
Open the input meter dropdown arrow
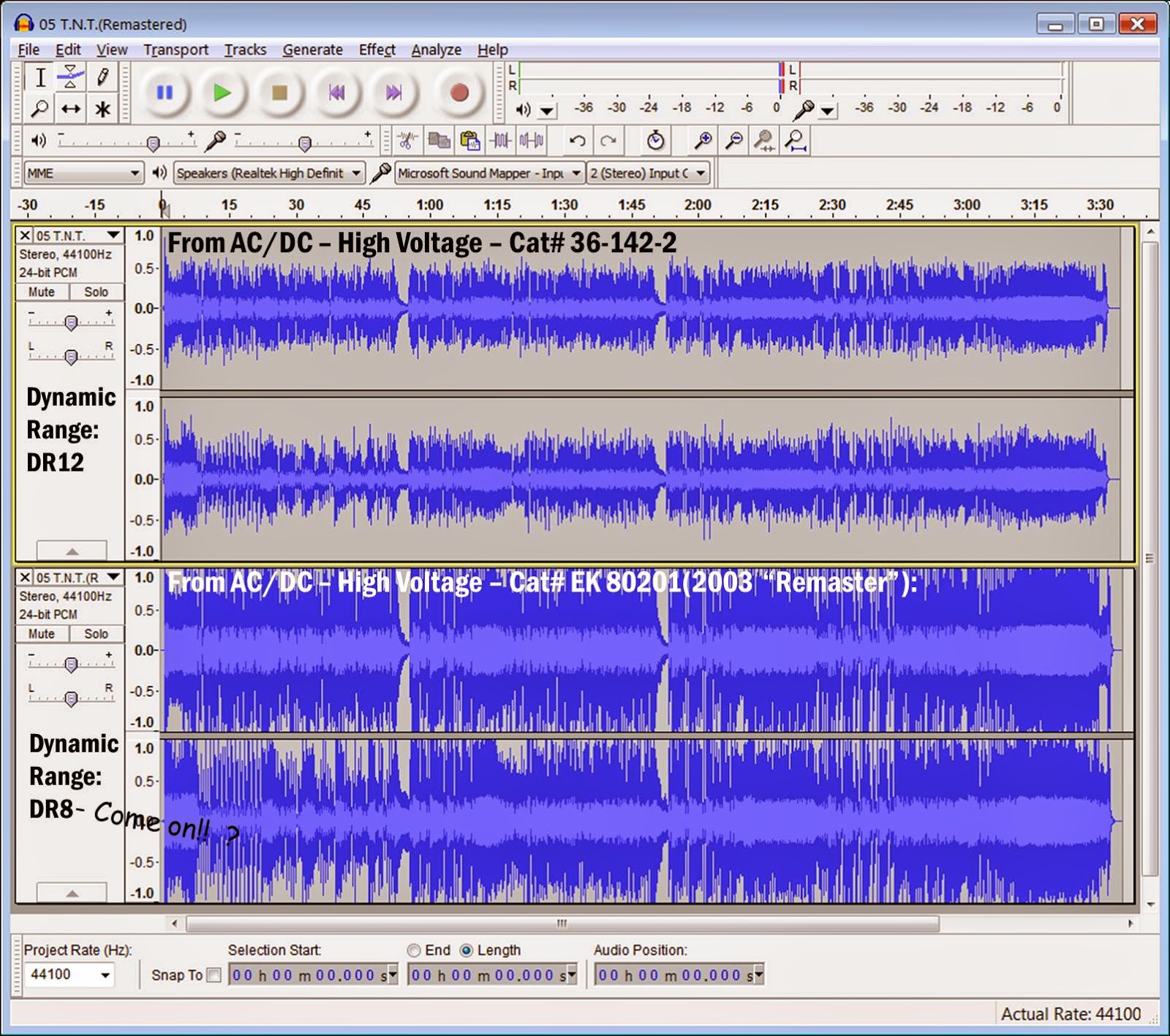coord(827,111)
